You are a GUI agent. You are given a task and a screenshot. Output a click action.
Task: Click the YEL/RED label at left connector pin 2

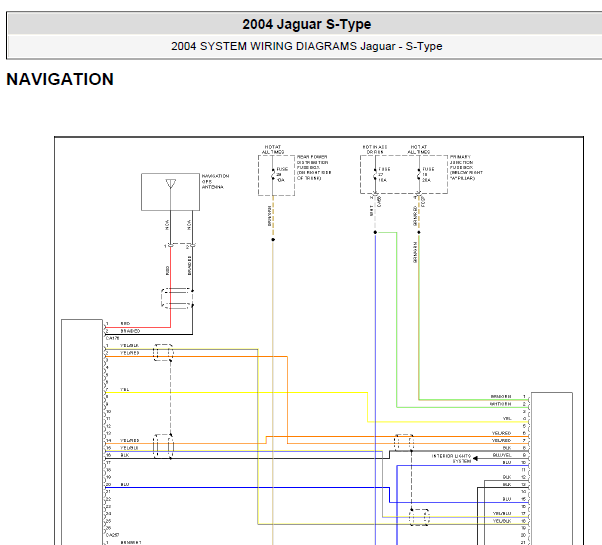pyautogui.click(x=129, y=353)
